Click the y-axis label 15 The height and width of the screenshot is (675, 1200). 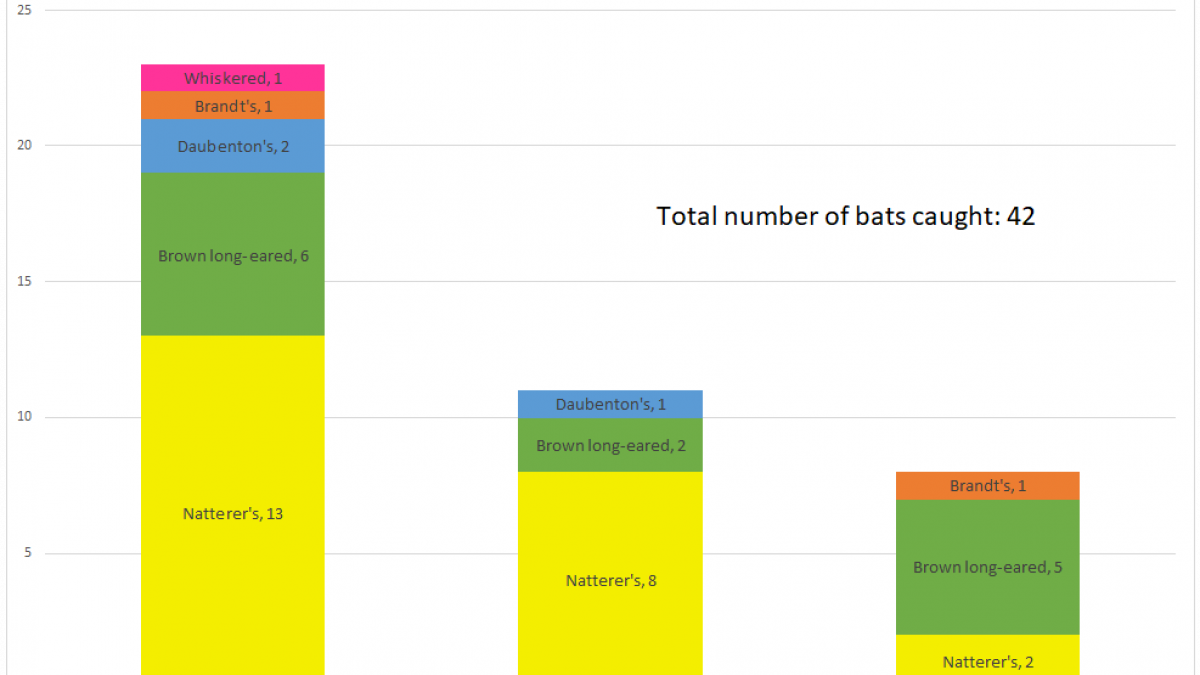point(24,282)
